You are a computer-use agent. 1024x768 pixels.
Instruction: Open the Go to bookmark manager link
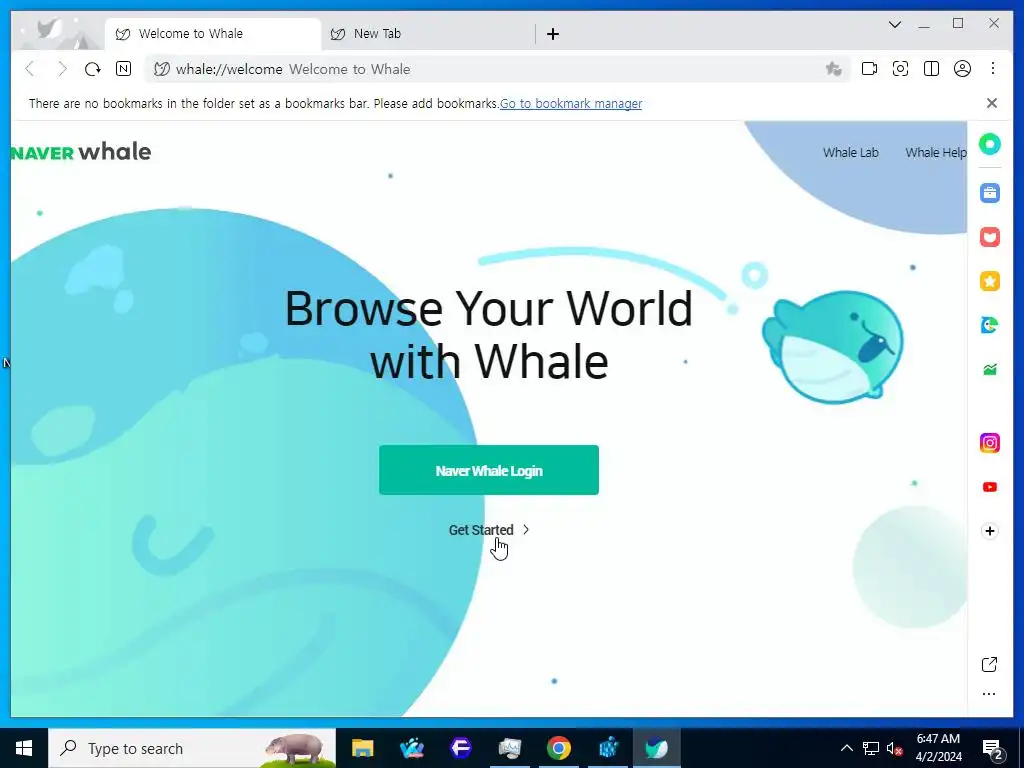point(571,103)
